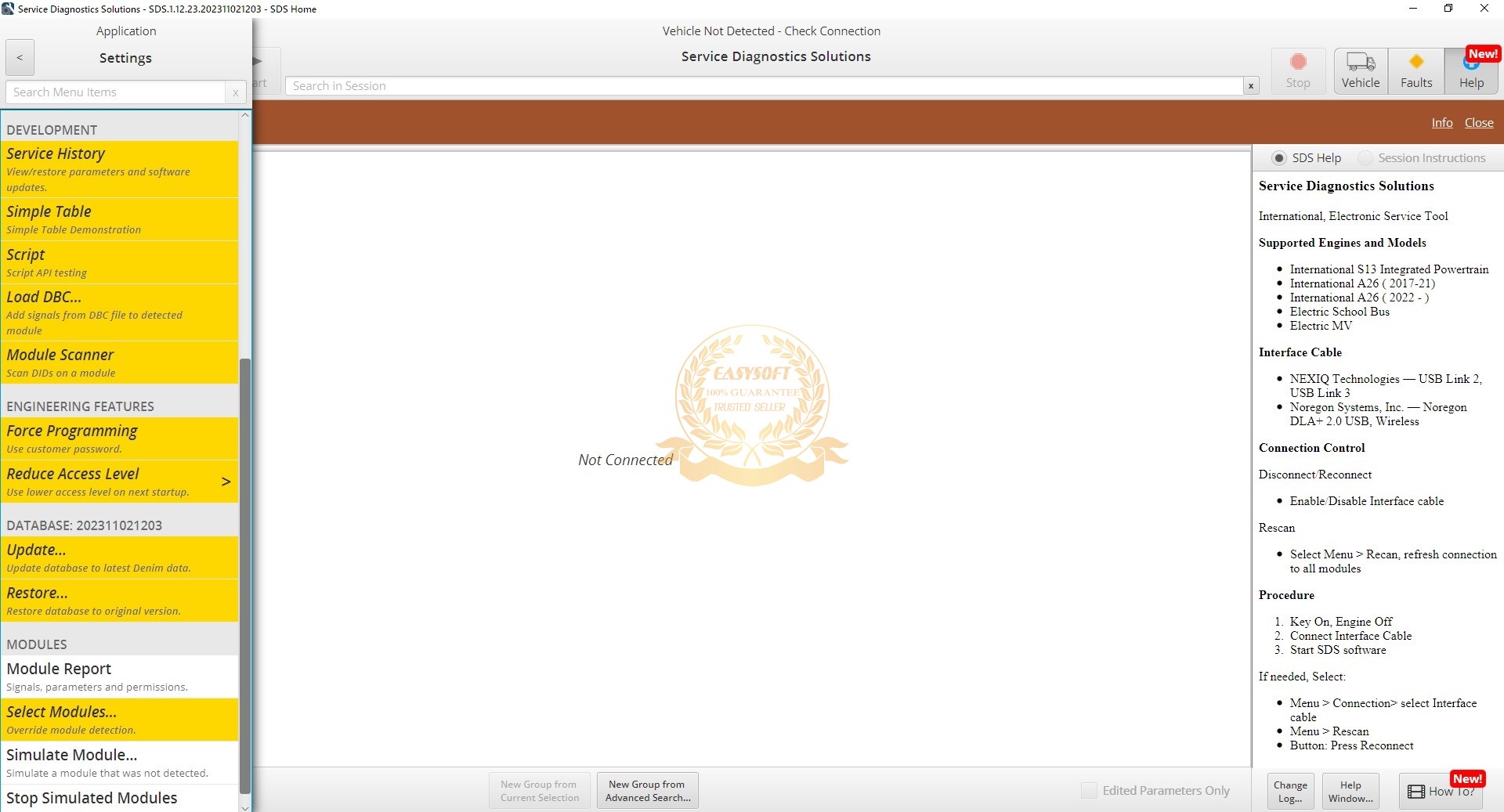Click the menu scrollbar down arrow
This screenshot has width=1504, height=812.
(x=245, y=807)
